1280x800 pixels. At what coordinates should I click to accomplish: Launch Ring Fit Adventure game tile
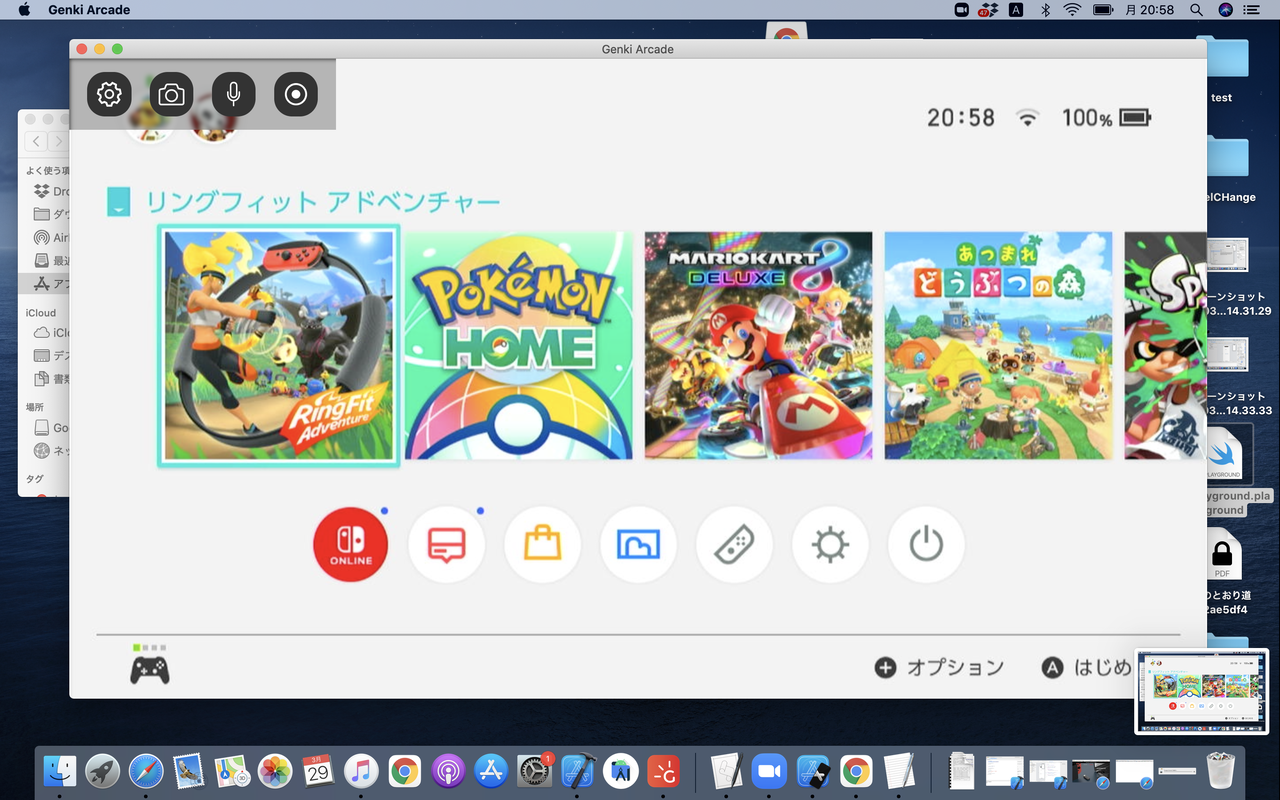[279, 345]
